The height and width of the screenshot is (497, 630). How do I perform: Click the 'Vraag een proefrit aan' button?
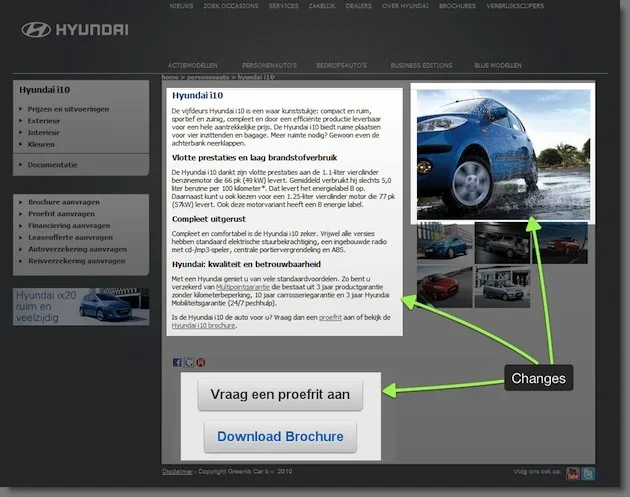(280, 395)
